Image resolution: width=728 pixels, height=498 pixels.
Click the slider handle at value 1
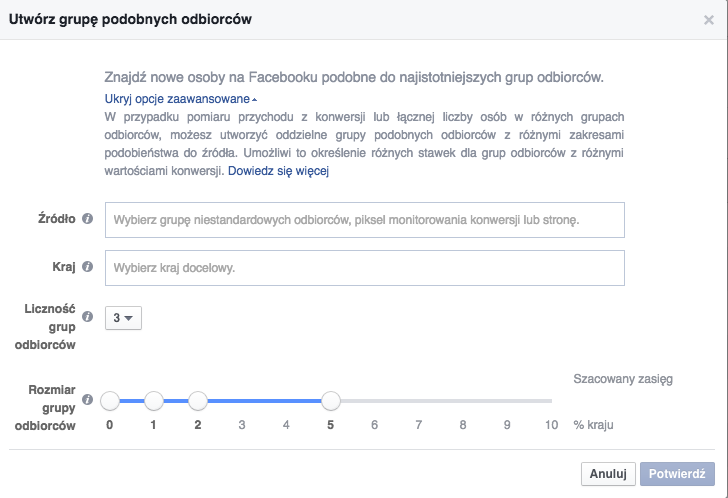click(x=154, y=401)
